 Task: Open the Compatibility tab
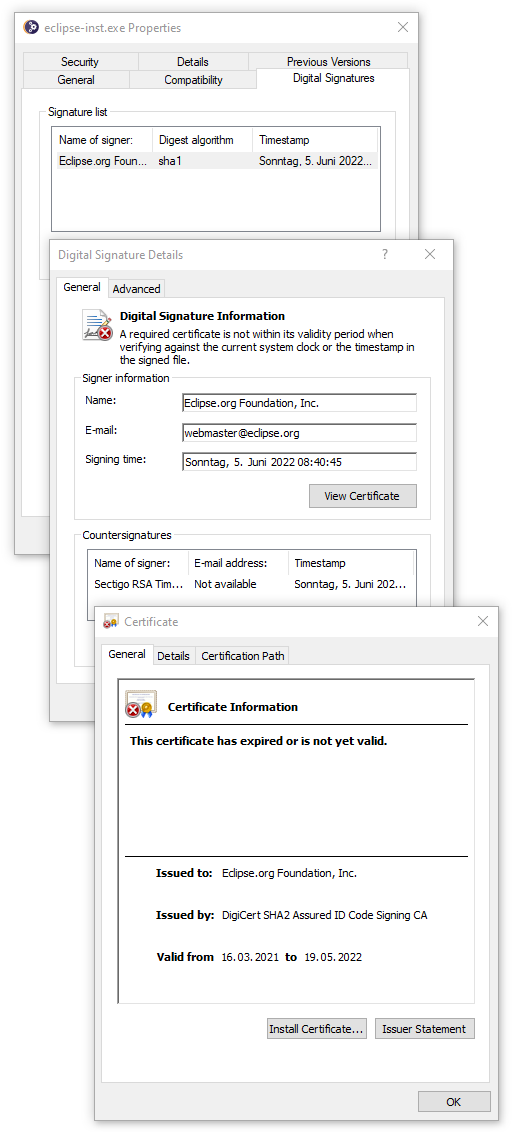coord(193,79)
